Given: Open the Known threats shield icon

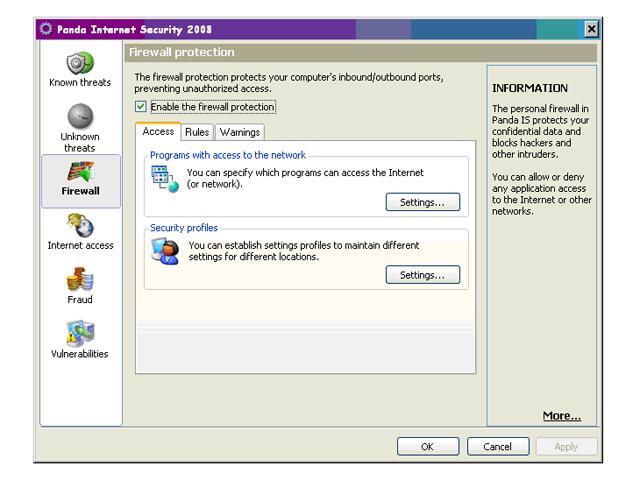Looking at the screenshot, I should (x=80, y=63).
